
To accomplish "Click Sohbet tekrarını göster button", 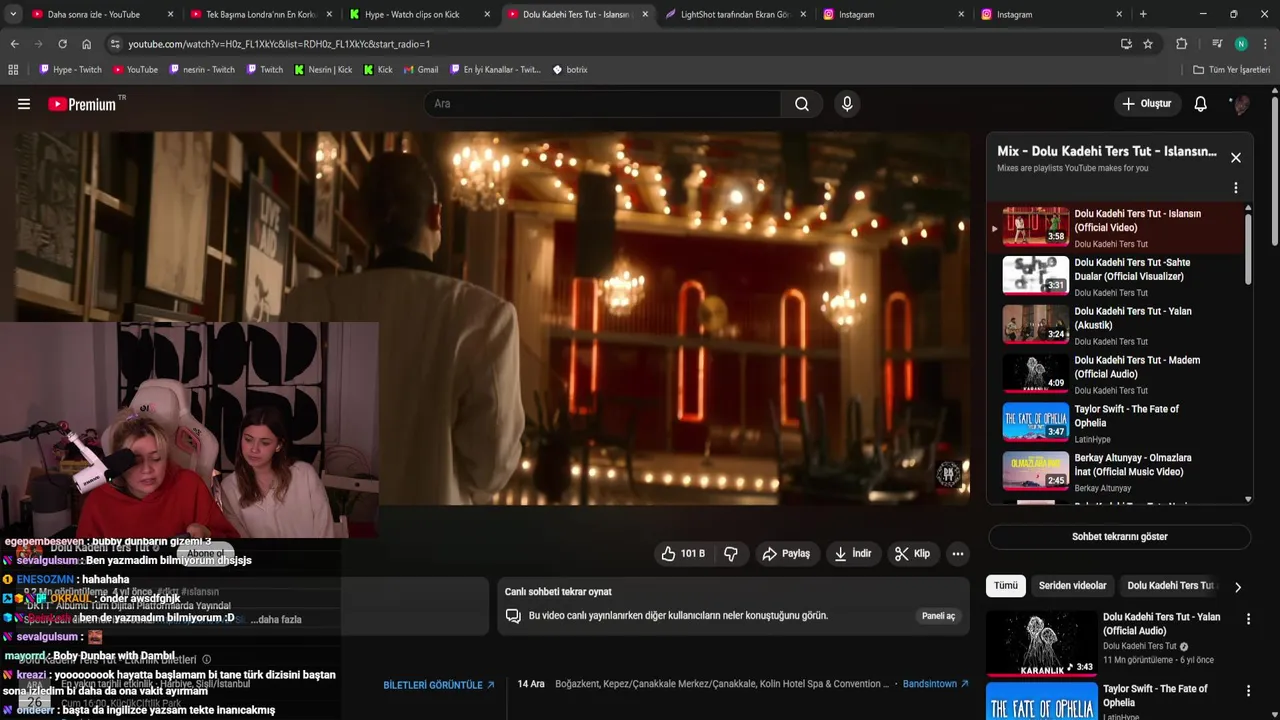I will coord(1119,537).
